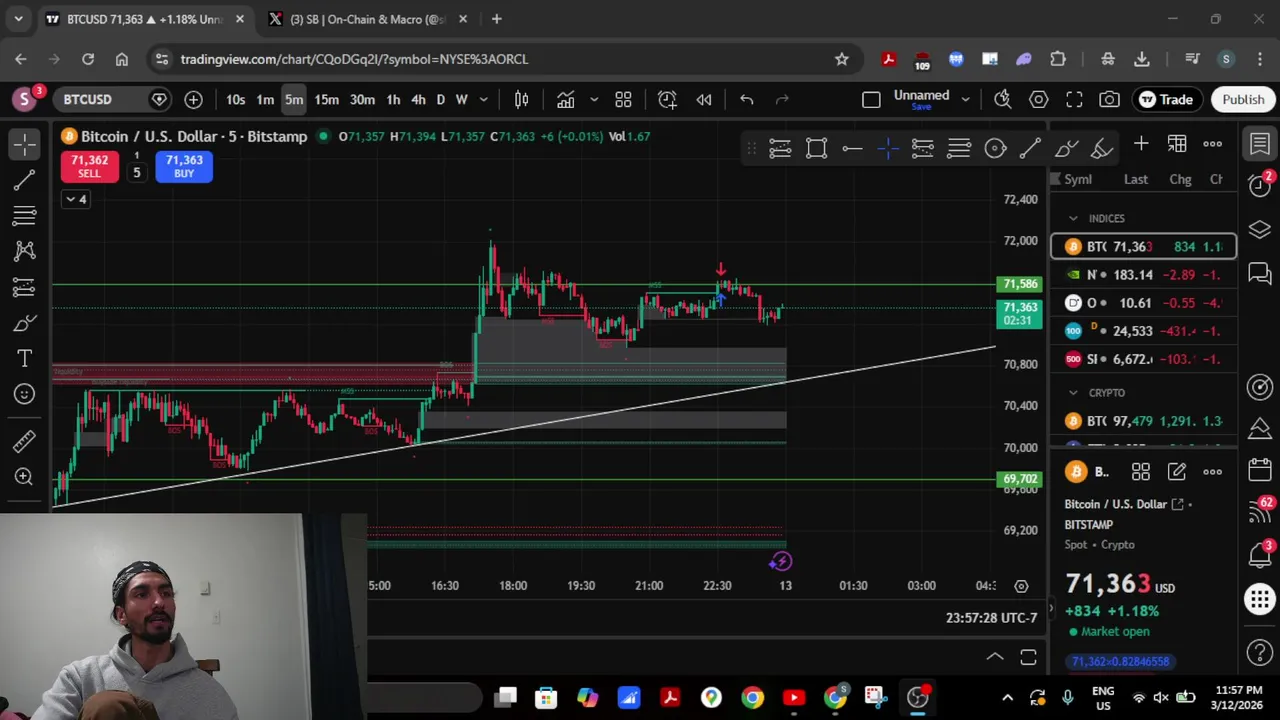1280x720 pixels.
Task: Open time zone setting 23:57:28 UTC-7
Action: 991,617
